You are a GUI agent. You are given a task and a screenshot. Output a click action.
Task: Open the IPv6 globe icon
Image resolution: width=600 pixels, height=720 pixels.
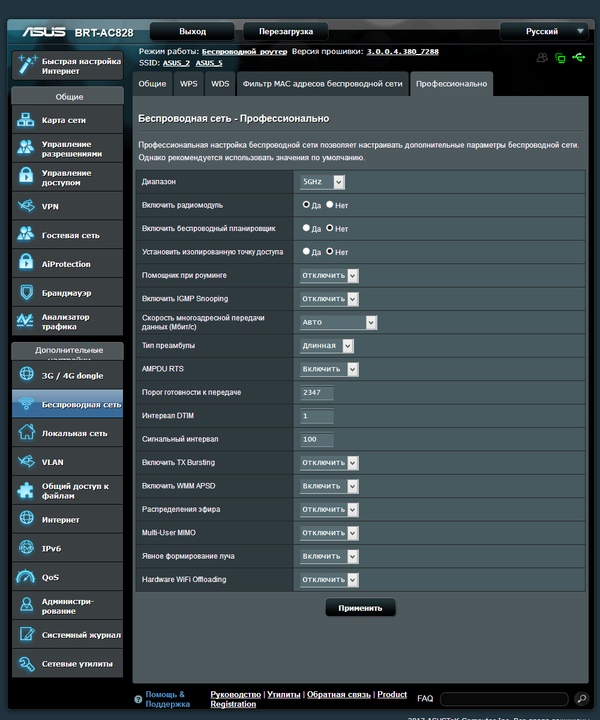click(26, 548)
